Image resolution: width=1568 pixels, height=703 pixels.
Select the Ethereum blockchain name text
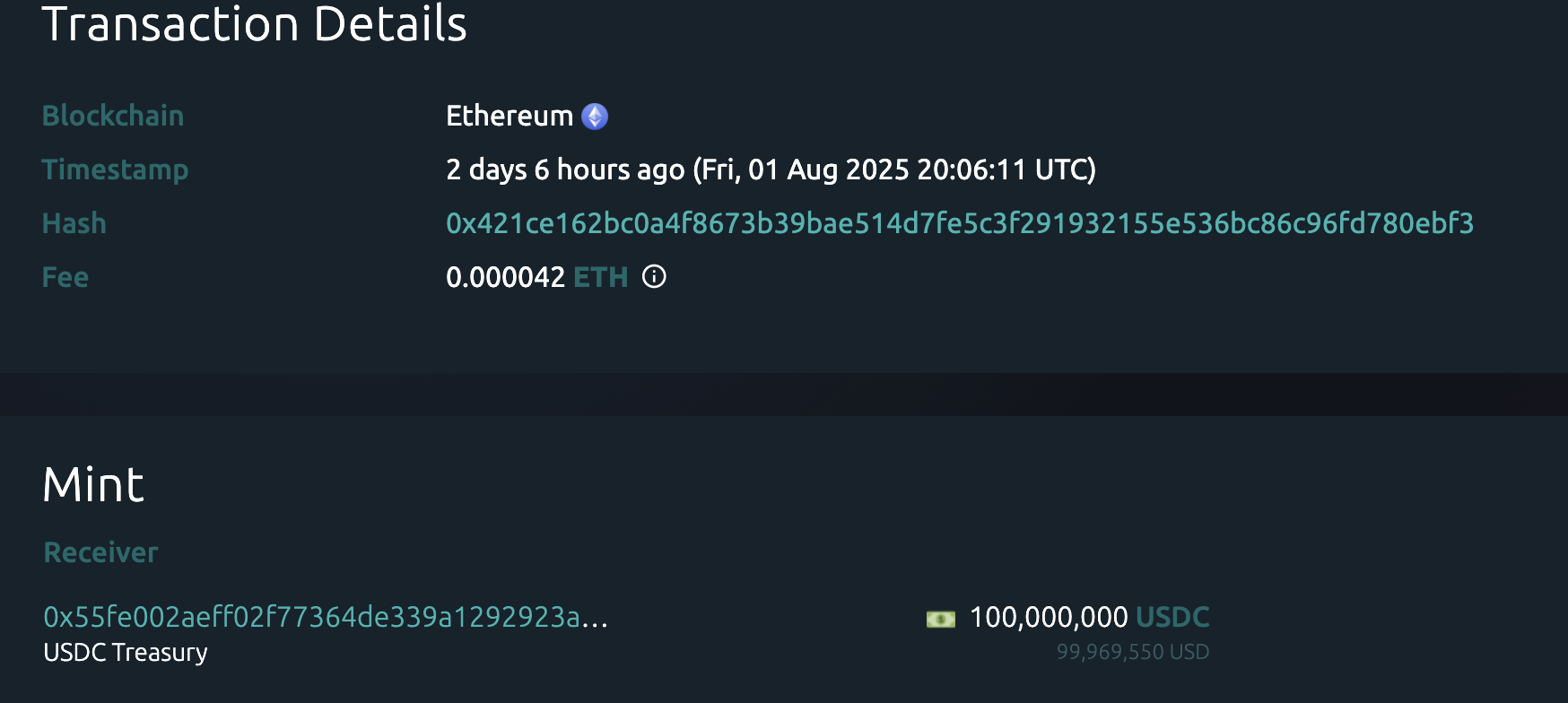coord(510,116)
